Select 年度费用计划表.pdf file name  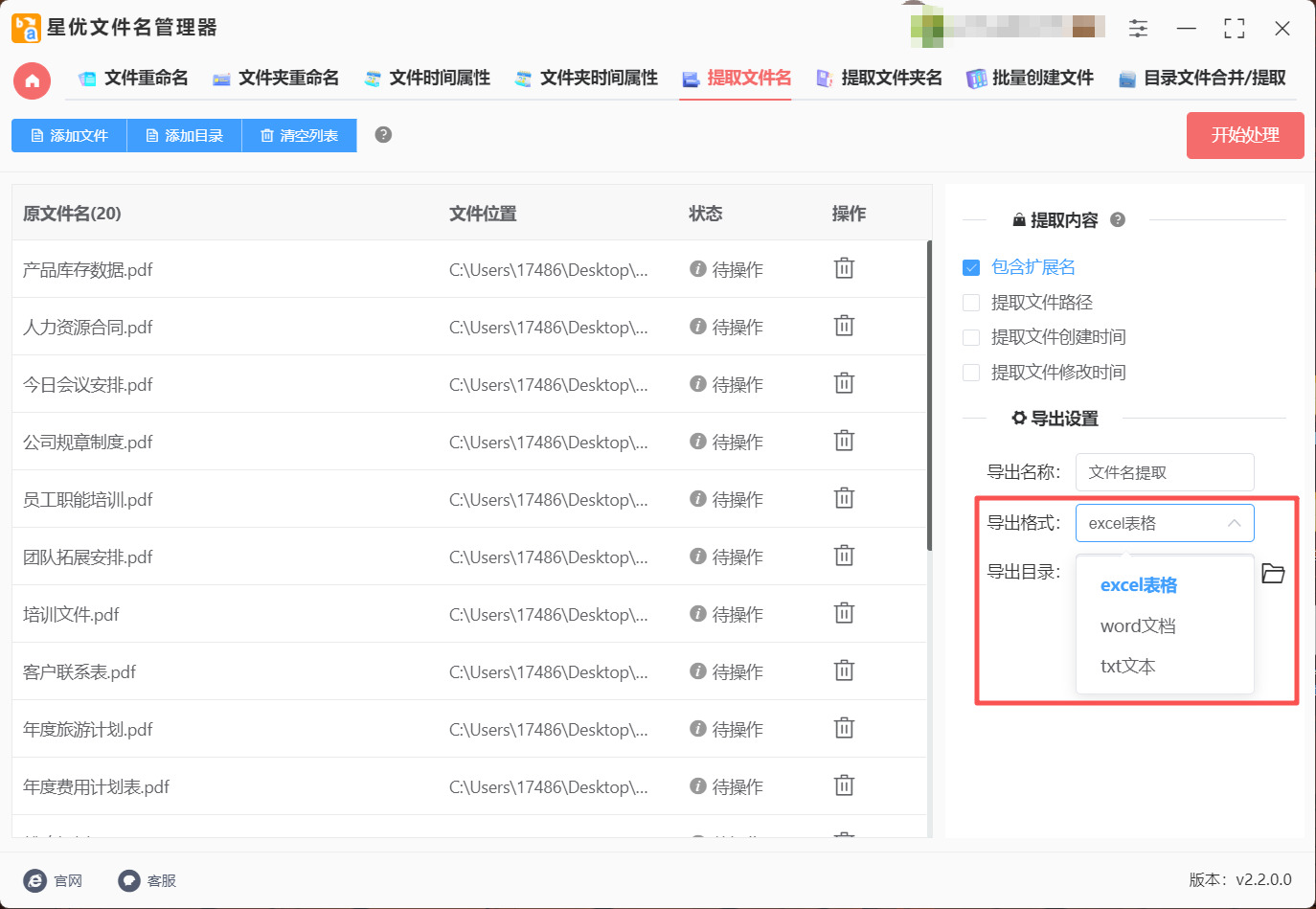tap(96, 786)
